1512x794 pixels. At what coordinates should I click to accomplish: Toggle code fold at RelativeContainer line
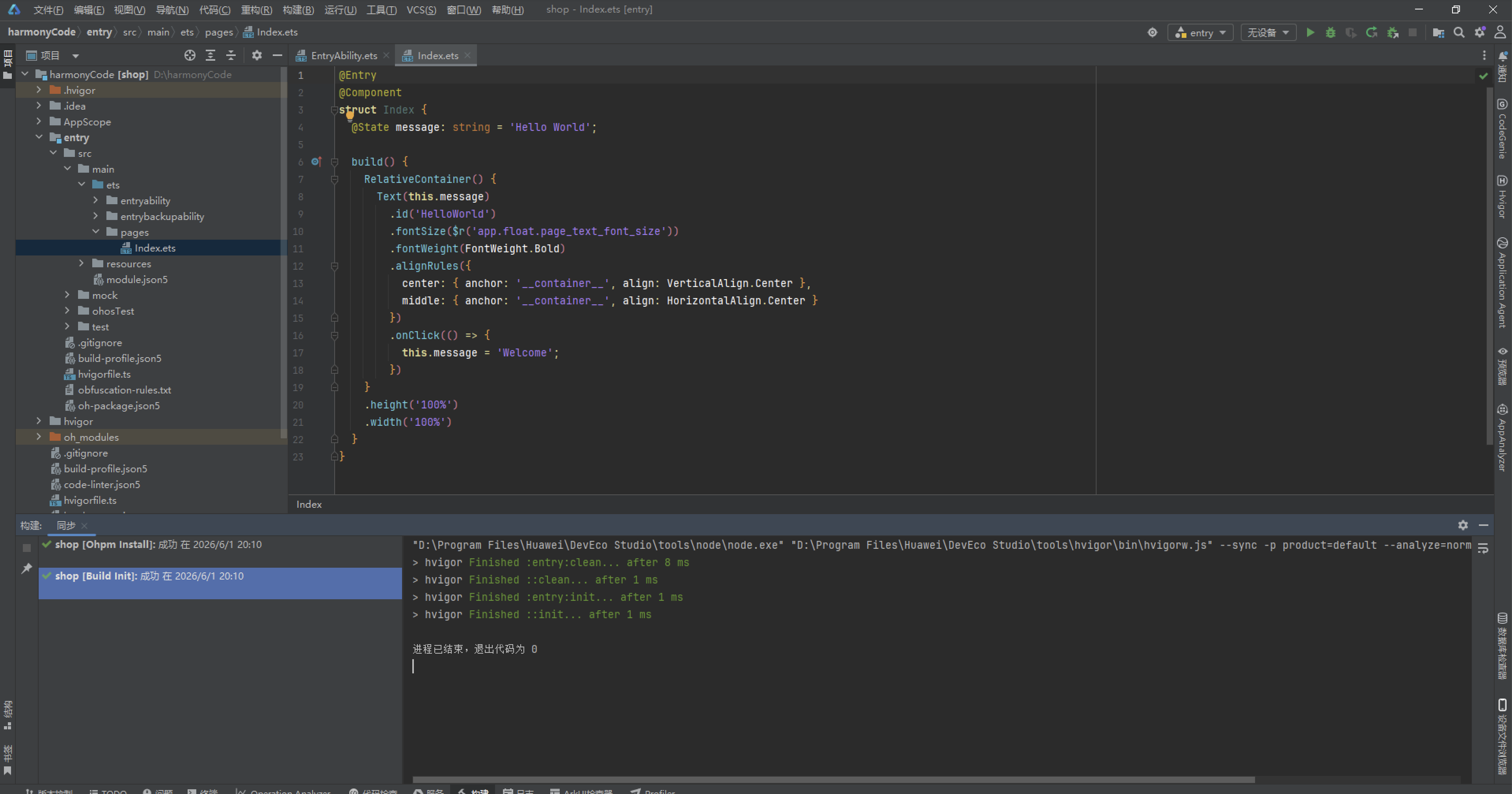(334, 179)
